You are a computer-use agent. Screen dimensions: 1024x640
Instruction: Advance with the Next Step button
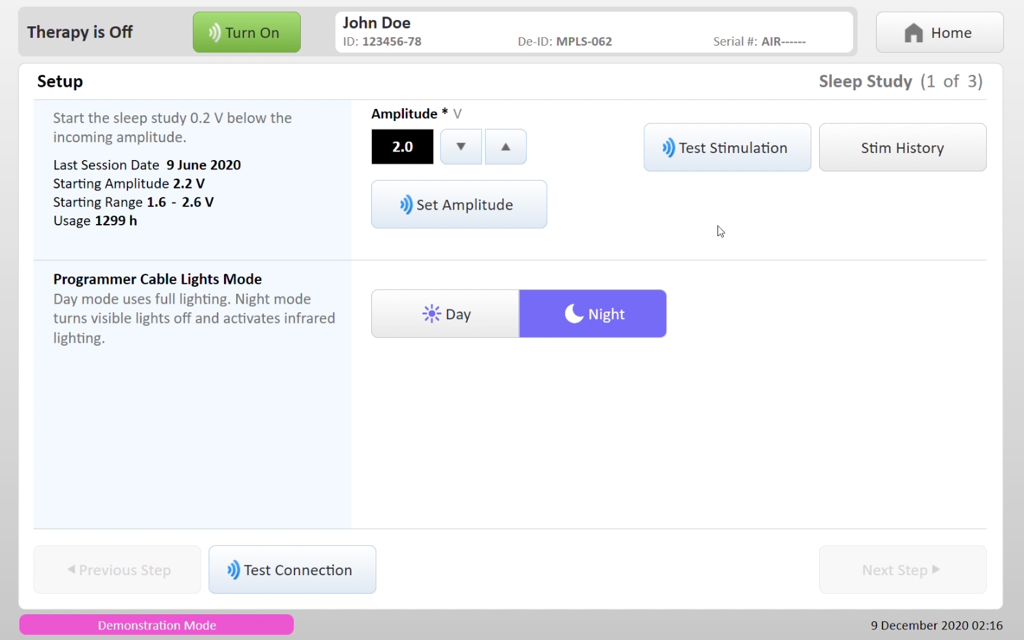pyautogui.click(x=903, y=569)
